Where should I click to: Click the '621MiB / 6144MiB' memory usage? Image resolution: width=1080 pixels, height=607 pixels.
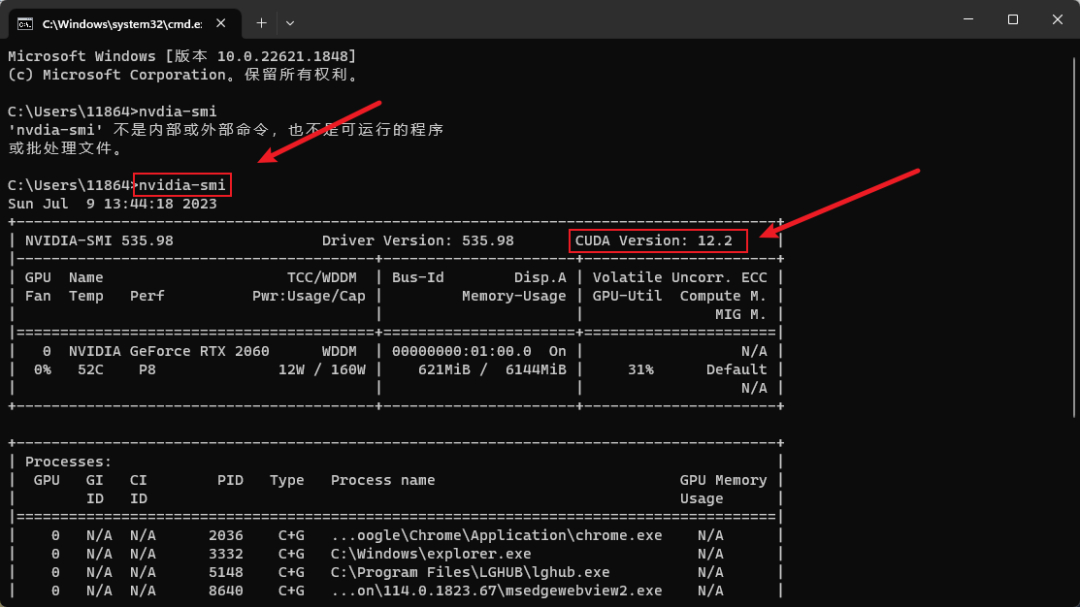(492, 369)
